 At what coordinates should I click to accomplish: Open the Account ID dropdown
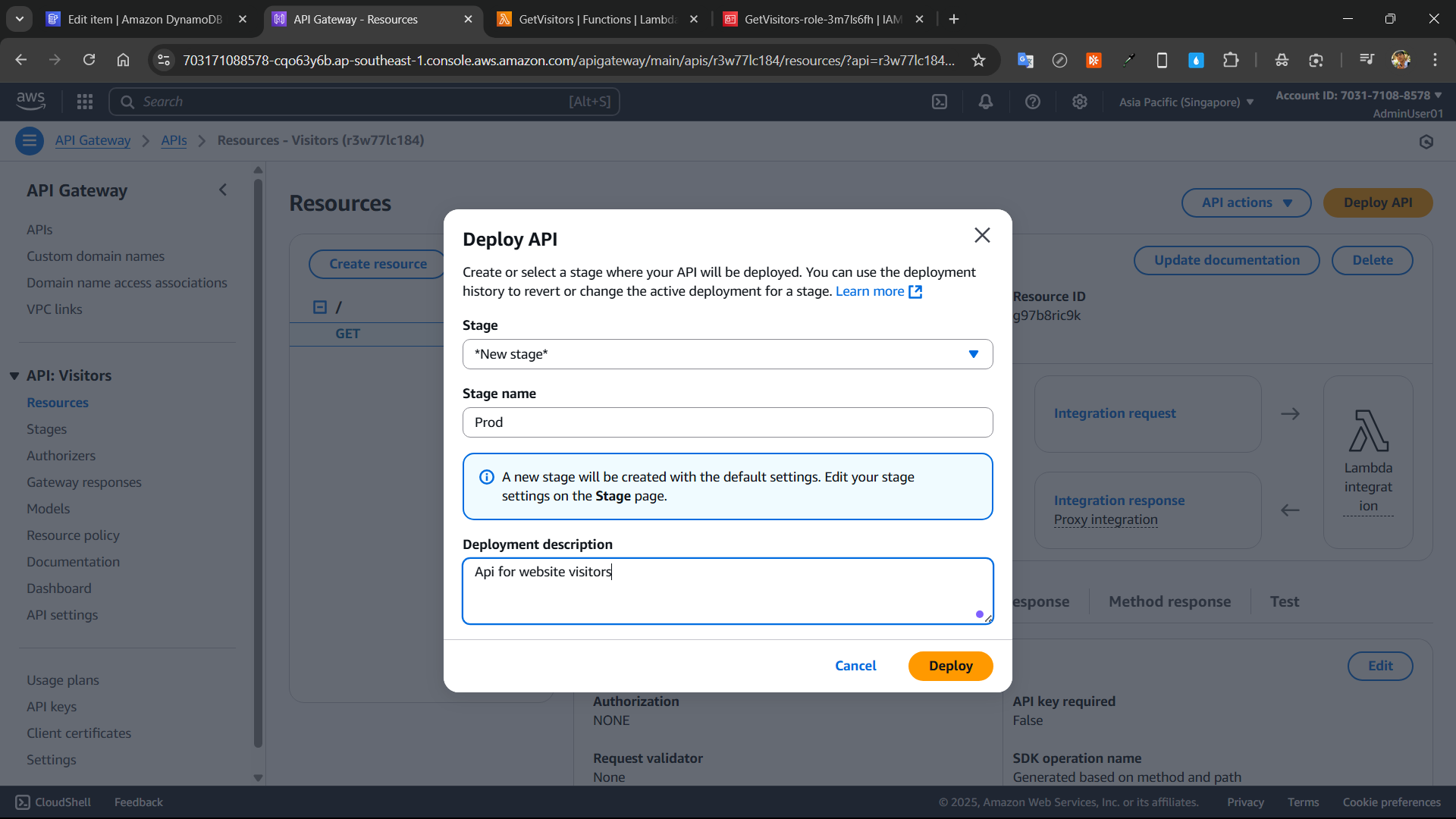[1359, 96]
